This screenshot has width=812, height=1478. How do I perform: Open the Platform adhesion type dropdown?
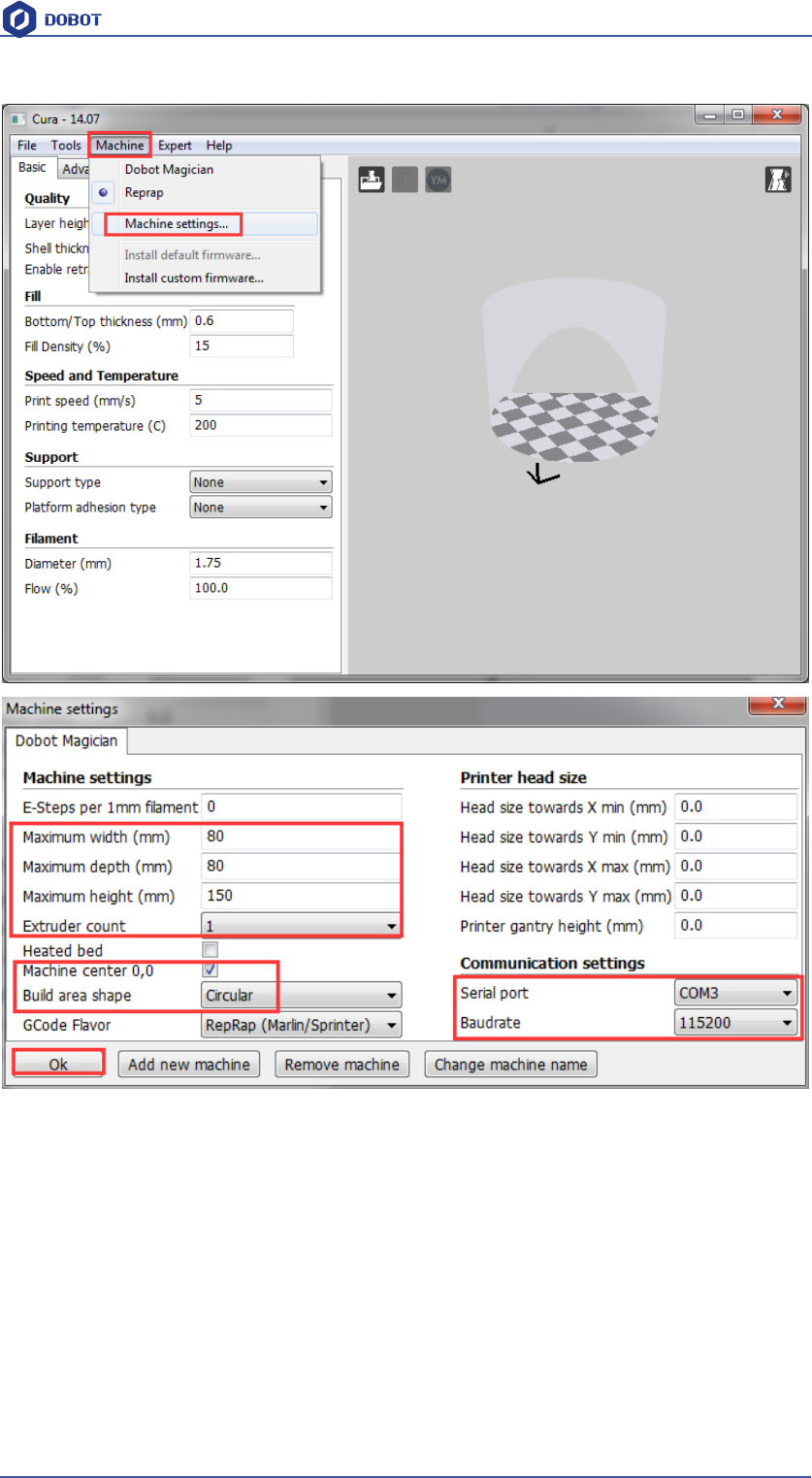coord(260,507)
